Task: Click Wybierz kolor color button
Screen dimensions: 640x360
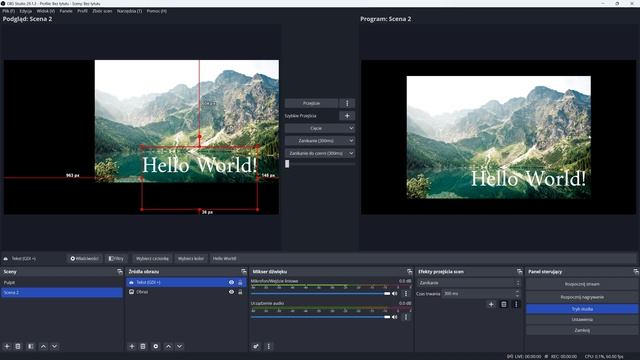Action: click(191, 258)
